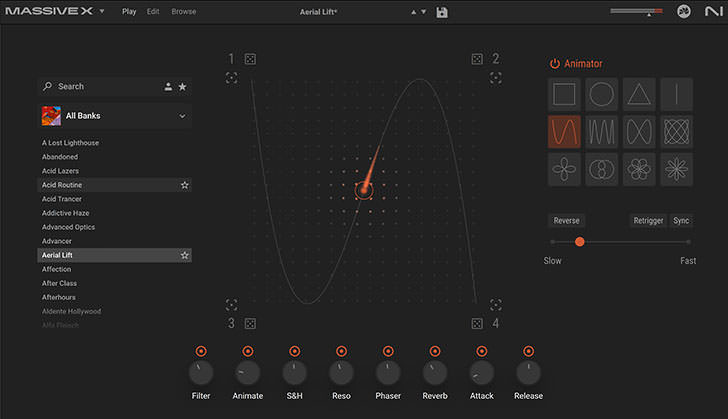Save the preset with the floppy disk icon

443,12
